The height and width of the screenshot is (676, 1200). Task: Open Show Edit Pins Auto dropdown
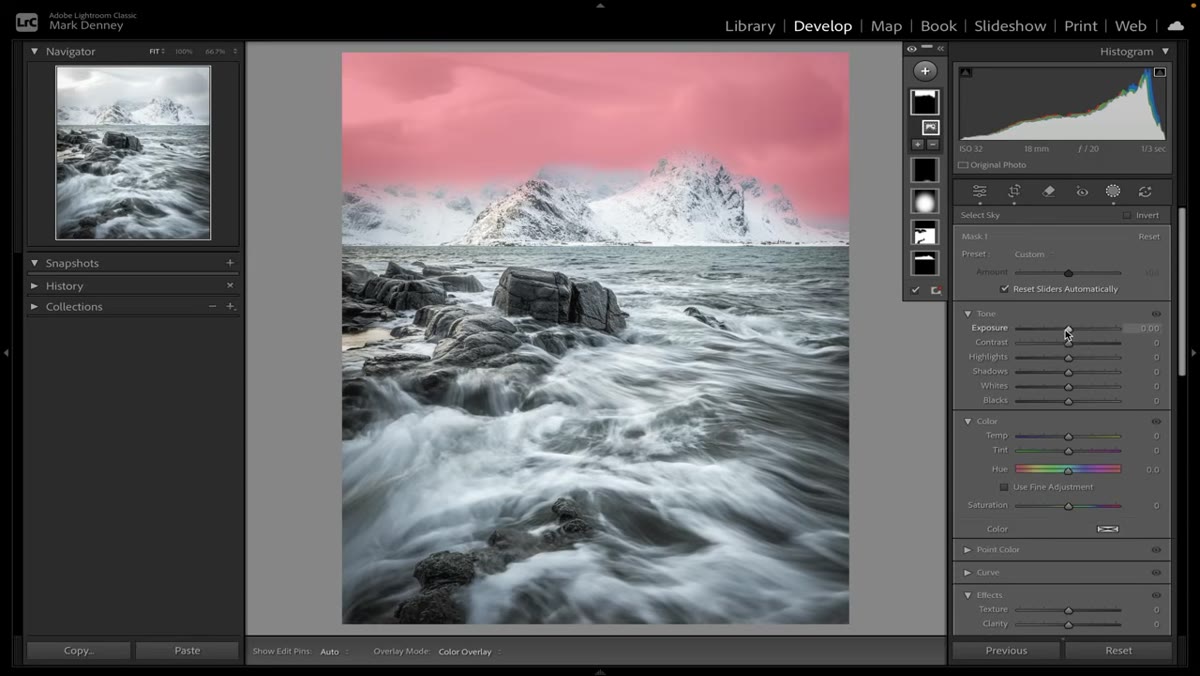click(x=334, y=652)
